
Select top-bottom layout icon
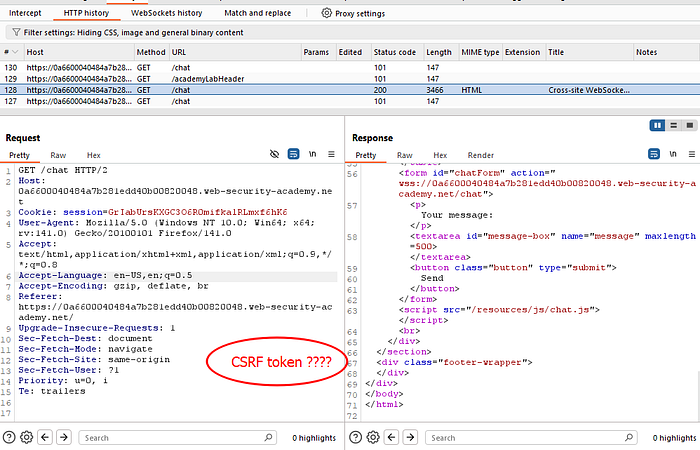674,125
